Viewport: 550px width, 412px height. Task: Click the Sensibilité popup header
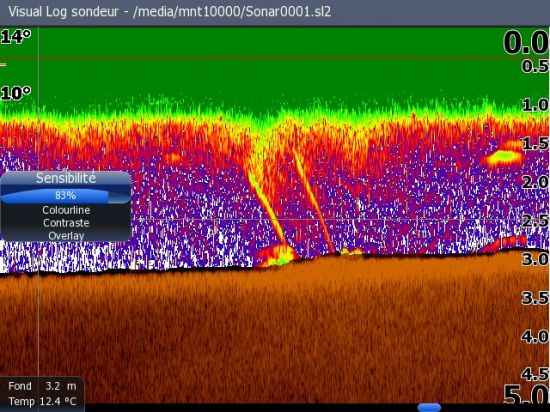pyautogui.click(x=66, y=178)
